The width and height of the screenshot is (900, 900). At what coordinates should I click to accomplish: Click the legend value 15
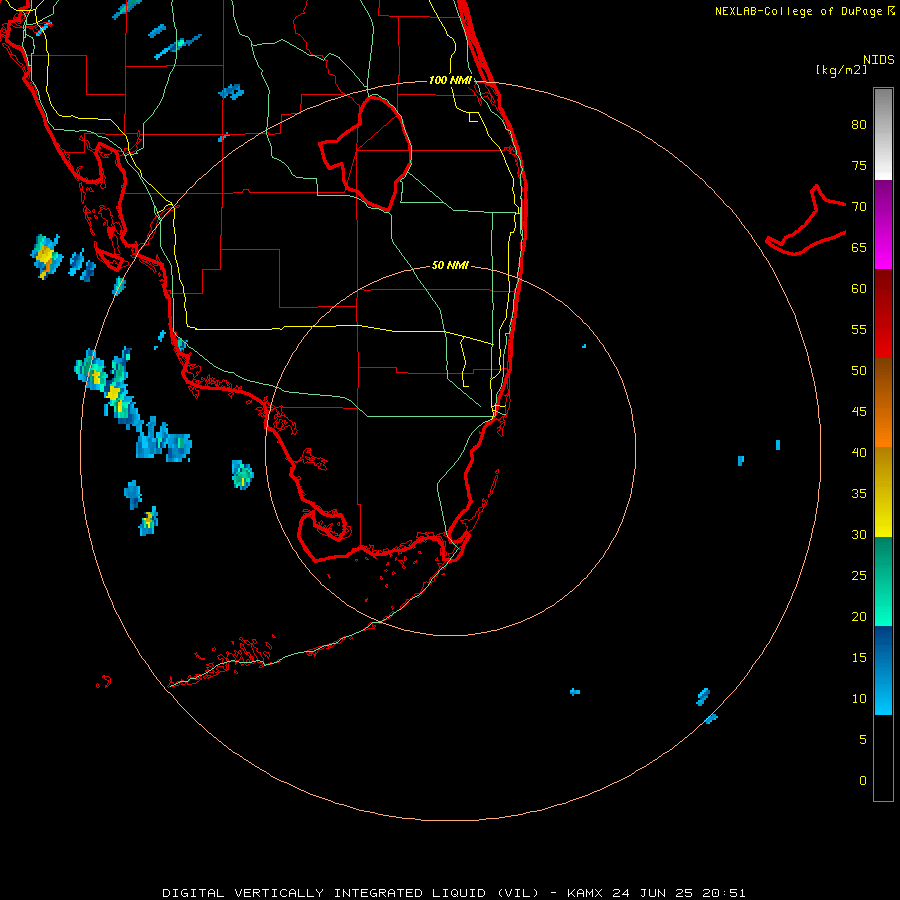(859, 658)
